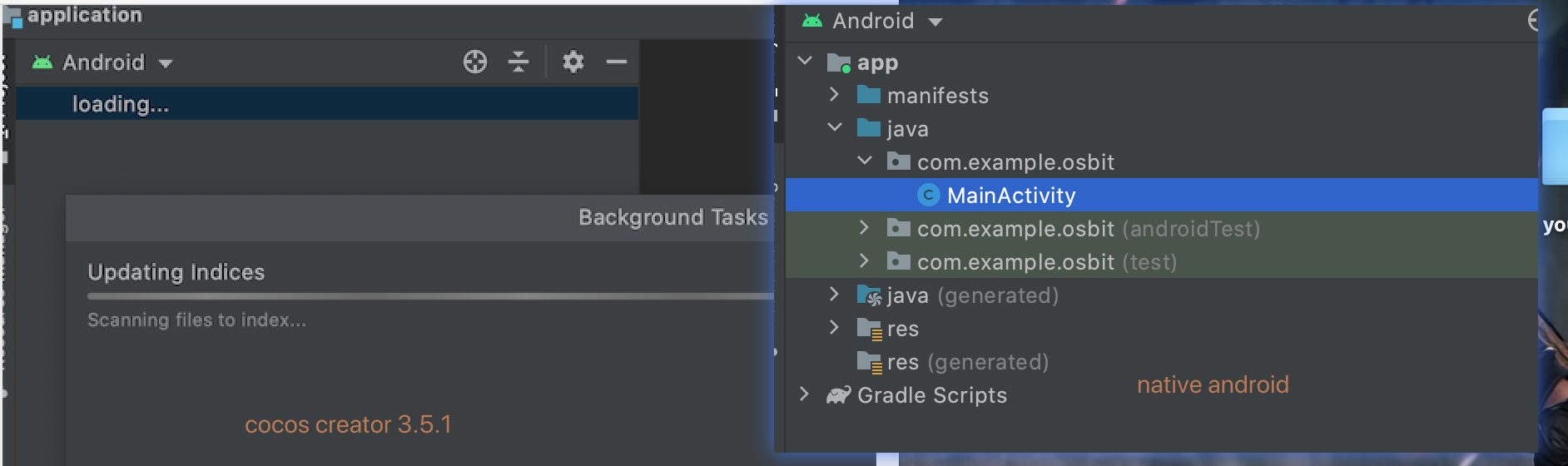Open the gear settings in left project panel
Screen dimensions: 1568x466
573,62
